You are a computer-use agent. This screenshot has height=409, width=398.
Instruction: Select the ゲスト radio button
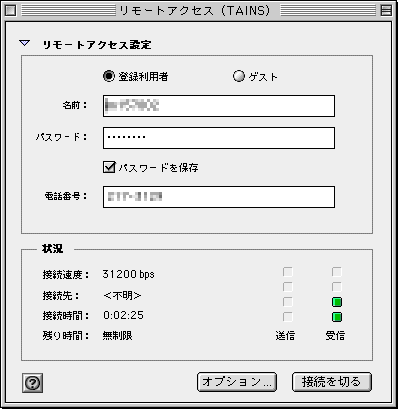(239, 76)
